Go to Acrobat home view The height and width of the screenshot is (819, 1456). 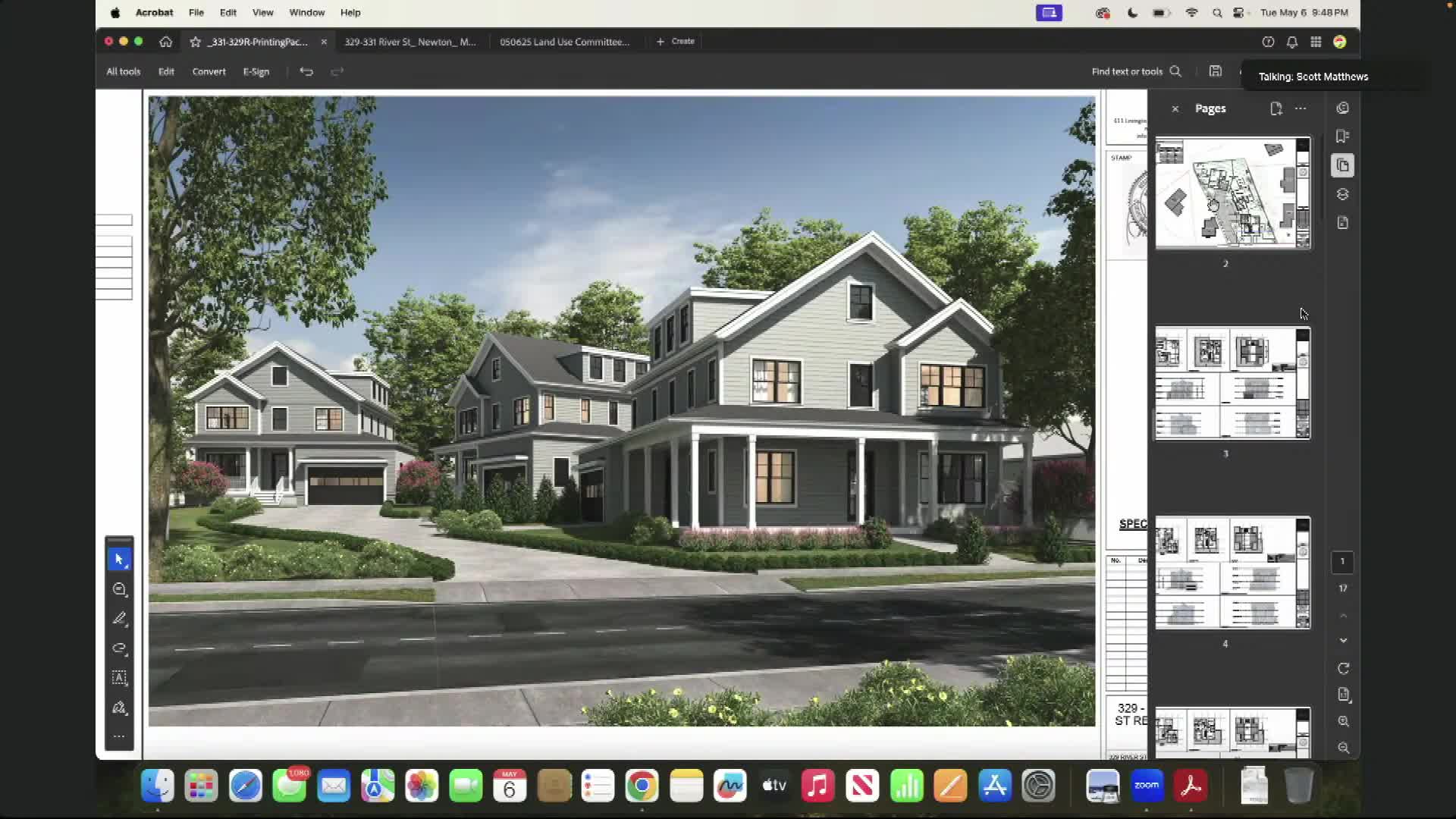(165, 42)
